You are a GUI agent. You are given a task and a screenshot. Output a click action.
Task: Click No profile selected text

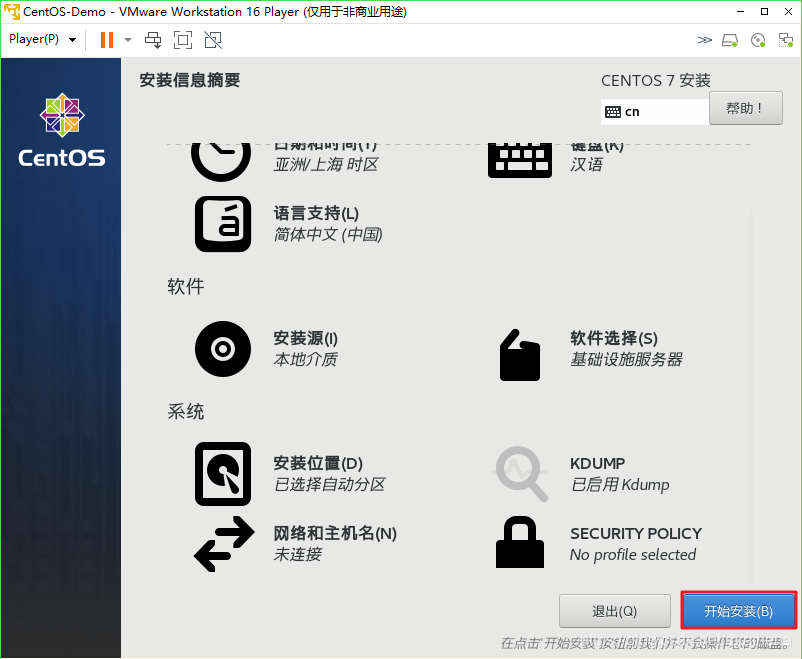pos(633,555)
